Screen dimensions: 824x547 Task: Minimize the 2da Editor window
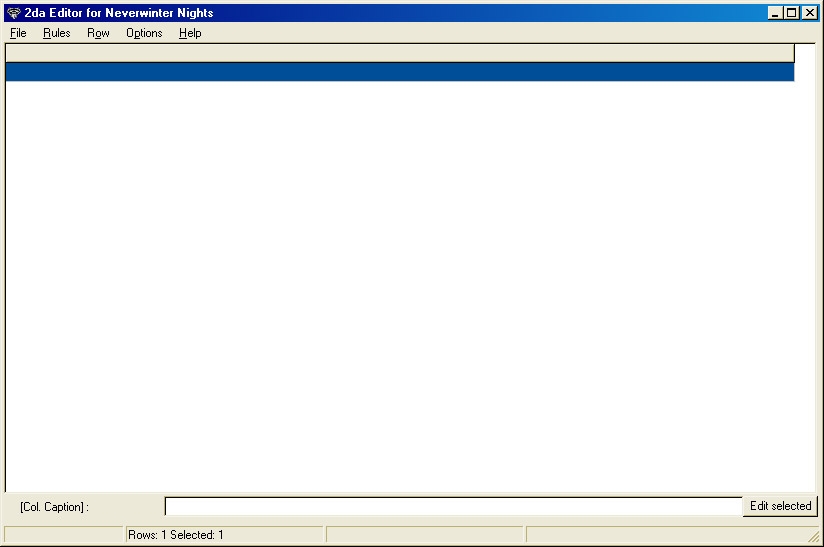775,13
